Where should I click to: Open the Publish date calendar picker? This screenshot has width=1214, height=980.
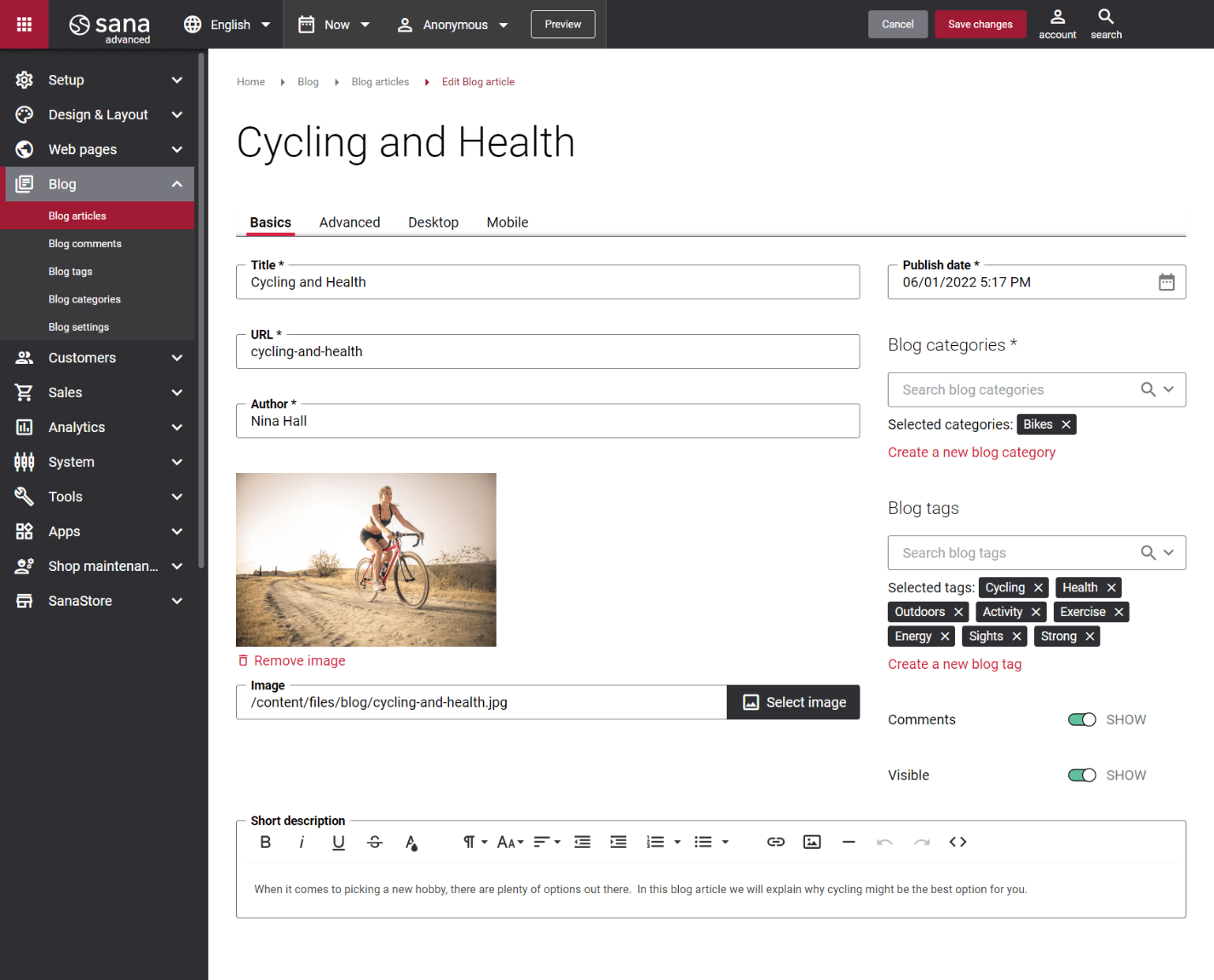[x=1165, y=281]
